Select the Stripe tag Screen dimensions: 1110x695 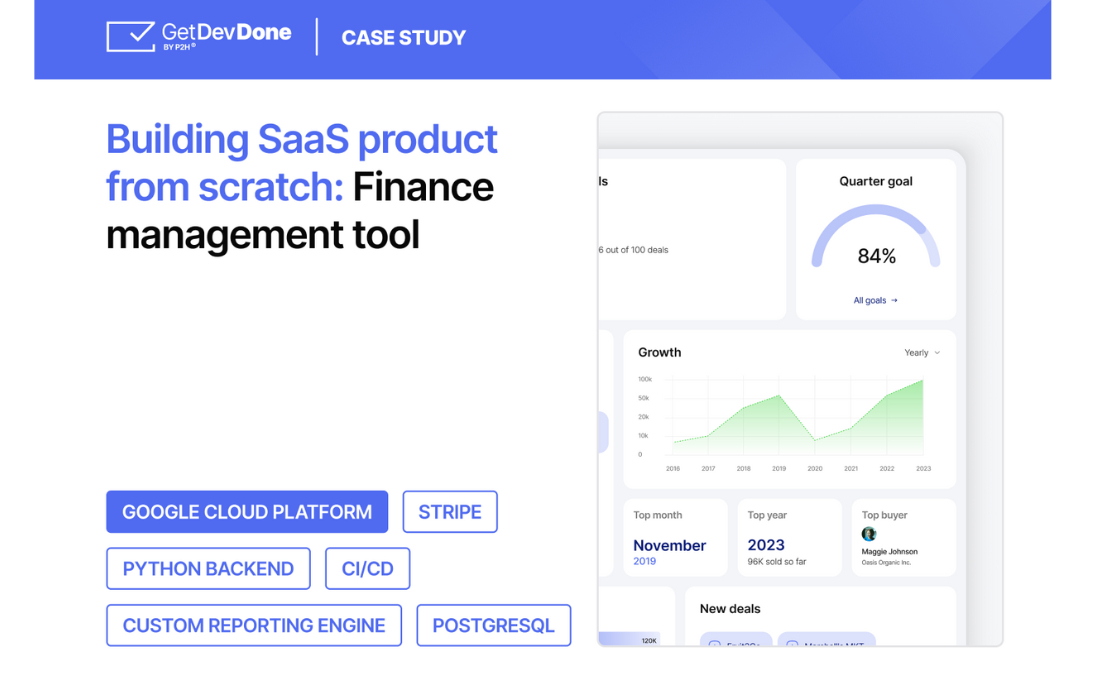(450, 512)
